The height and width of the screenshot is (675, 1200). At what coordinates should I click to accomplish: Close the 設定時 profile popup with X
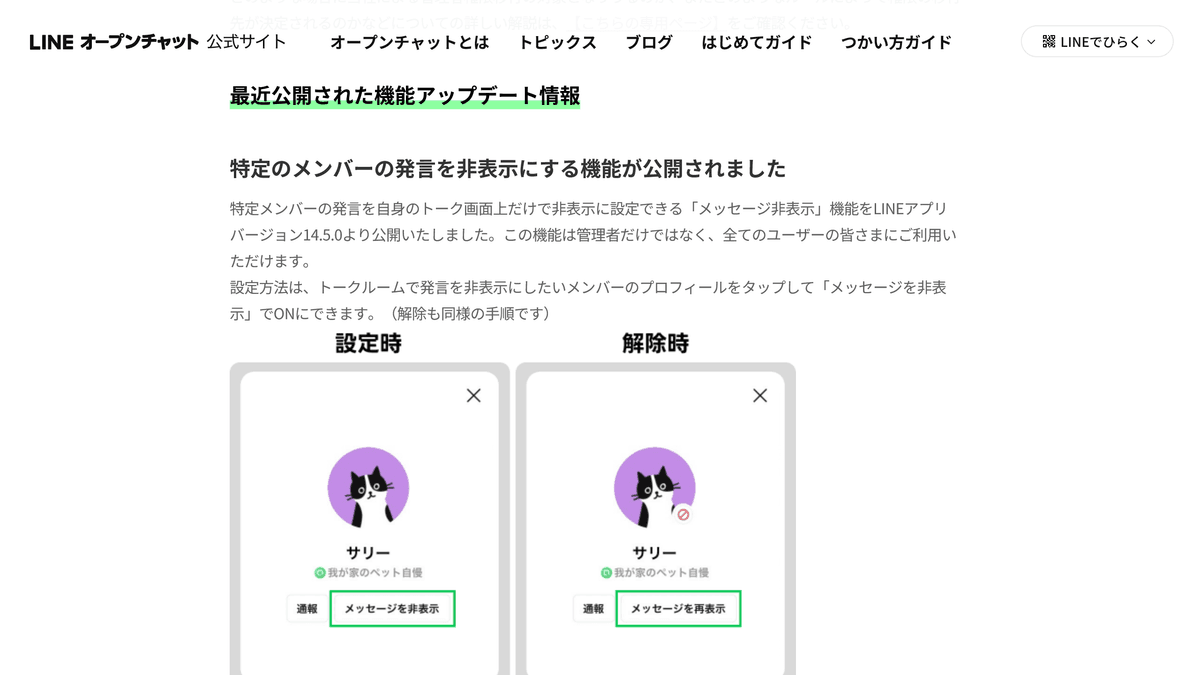[474, 396]
